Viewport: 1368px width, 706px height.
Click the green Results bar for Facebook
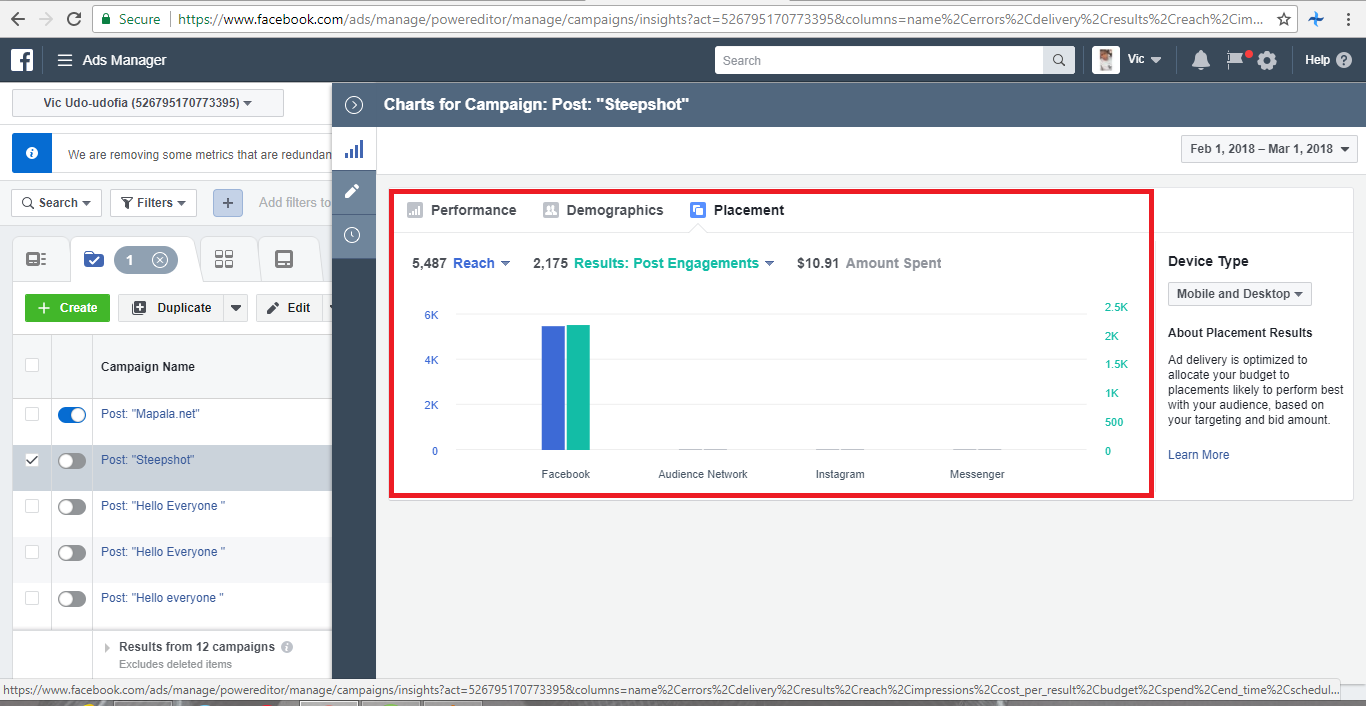pyautogui.click(x=578, y=388)
